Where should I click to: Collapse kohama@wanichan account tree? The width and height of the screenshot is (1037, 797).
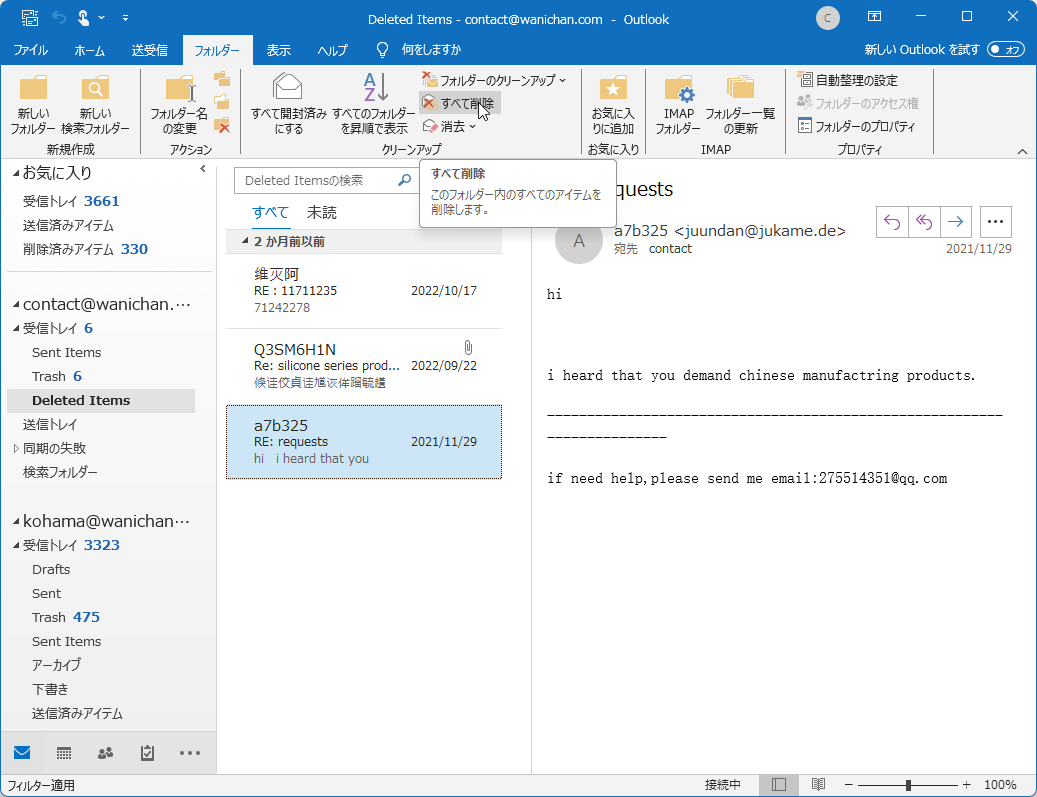coord(16,521)
